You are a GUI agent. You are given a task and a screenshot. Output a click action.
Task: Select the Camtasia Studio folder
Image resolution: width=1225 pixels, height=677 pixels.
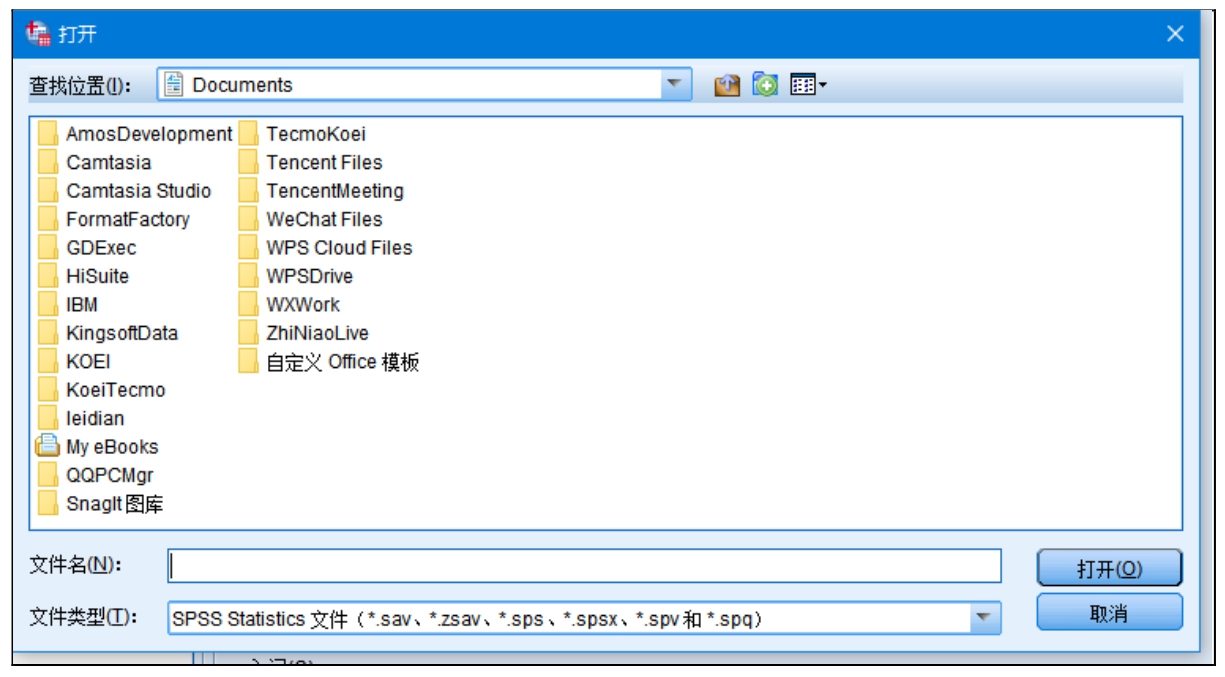[x=138, y=191]
